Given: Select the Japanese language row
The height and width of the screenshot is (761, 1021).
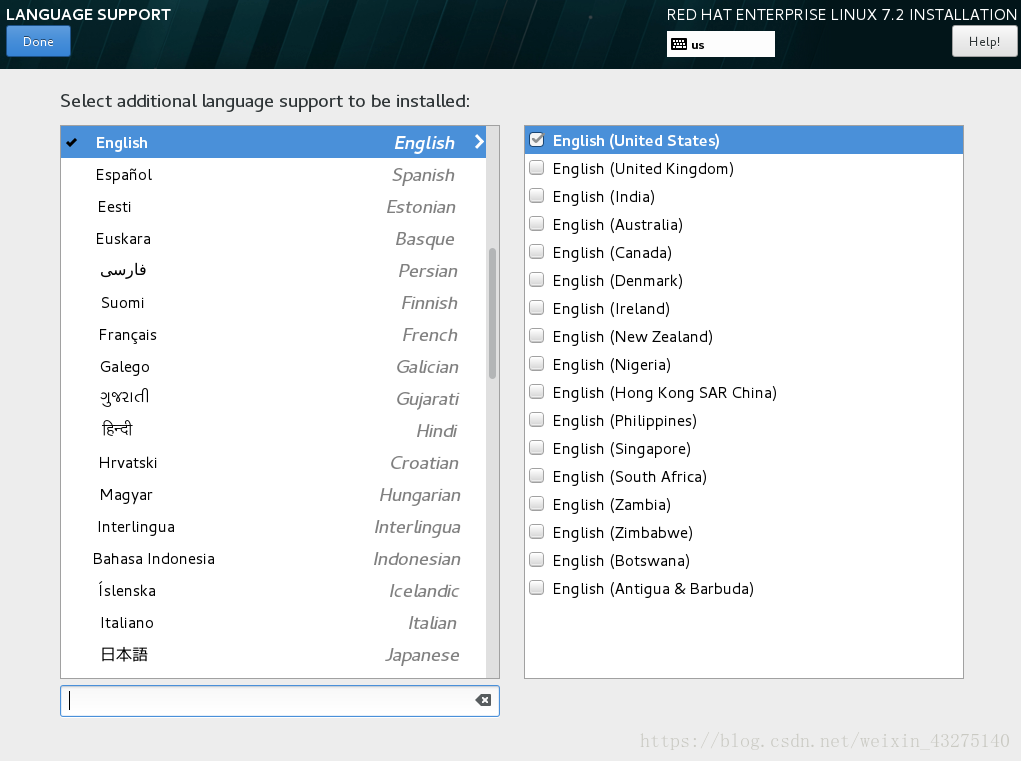Looking at the screenshot, I should [x=273, y=655].
